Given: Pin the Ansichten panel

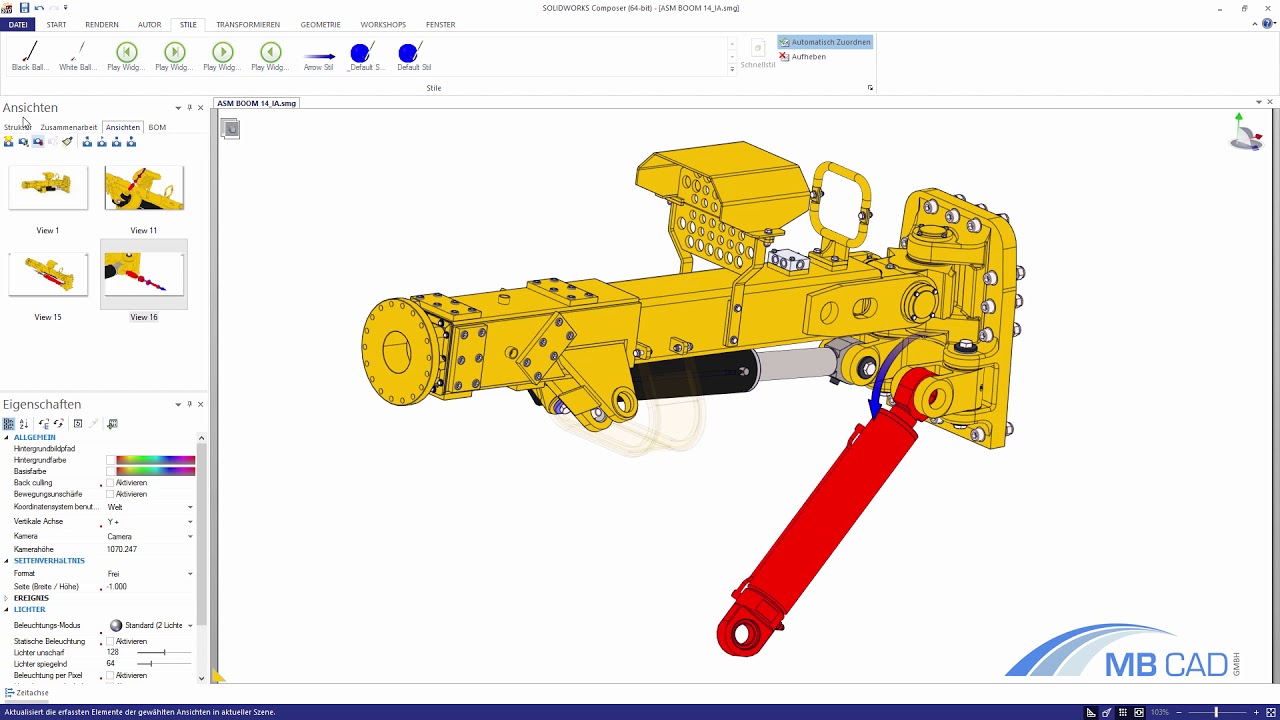Looking at the screenshot, I should pyautogui.click(x=189, y=108).
